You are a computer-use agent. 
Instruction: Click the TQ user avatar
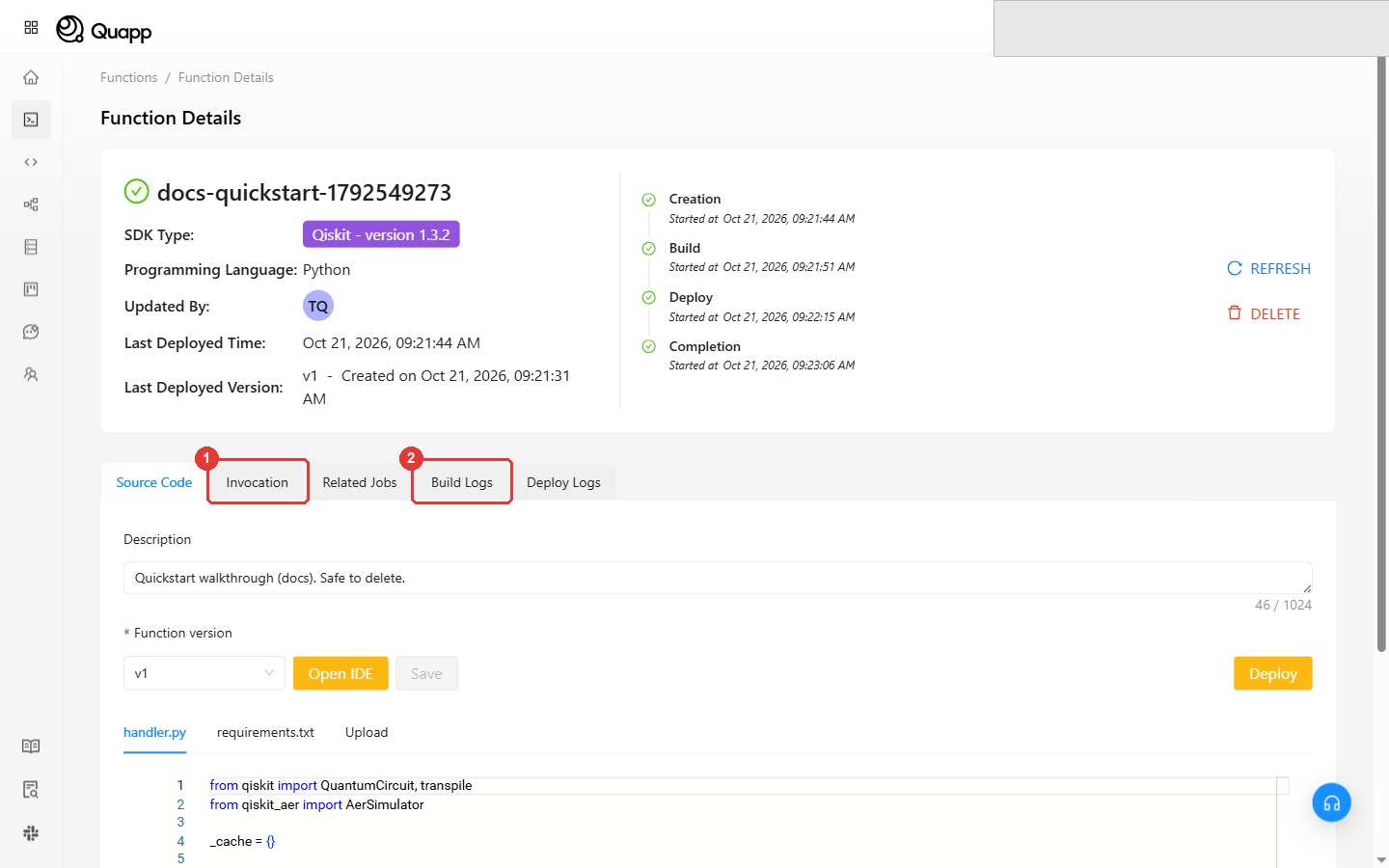tap(318, 306)
